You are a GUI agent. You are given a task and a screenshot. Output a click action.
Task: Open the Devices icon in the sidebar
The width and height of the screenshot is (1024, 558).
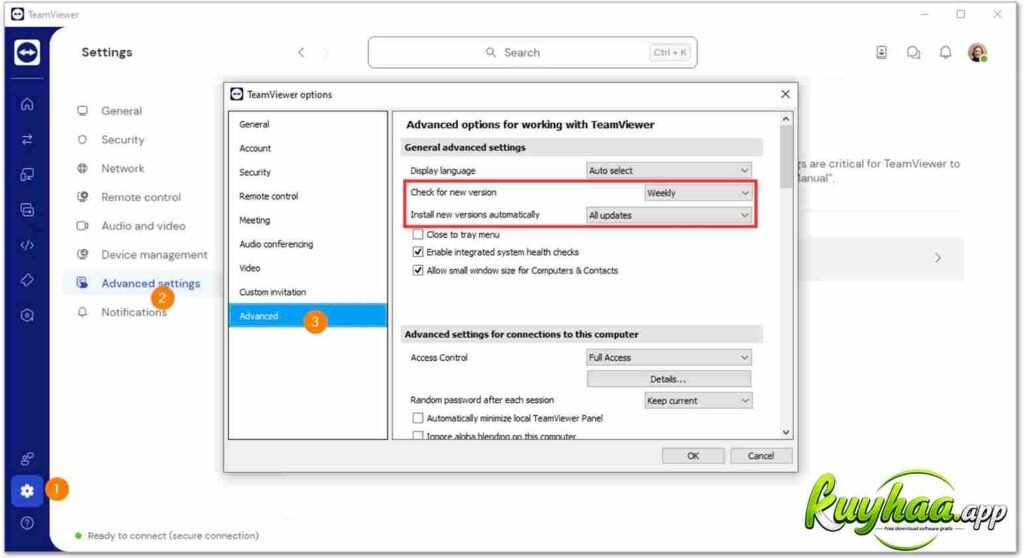click(27, 174)
